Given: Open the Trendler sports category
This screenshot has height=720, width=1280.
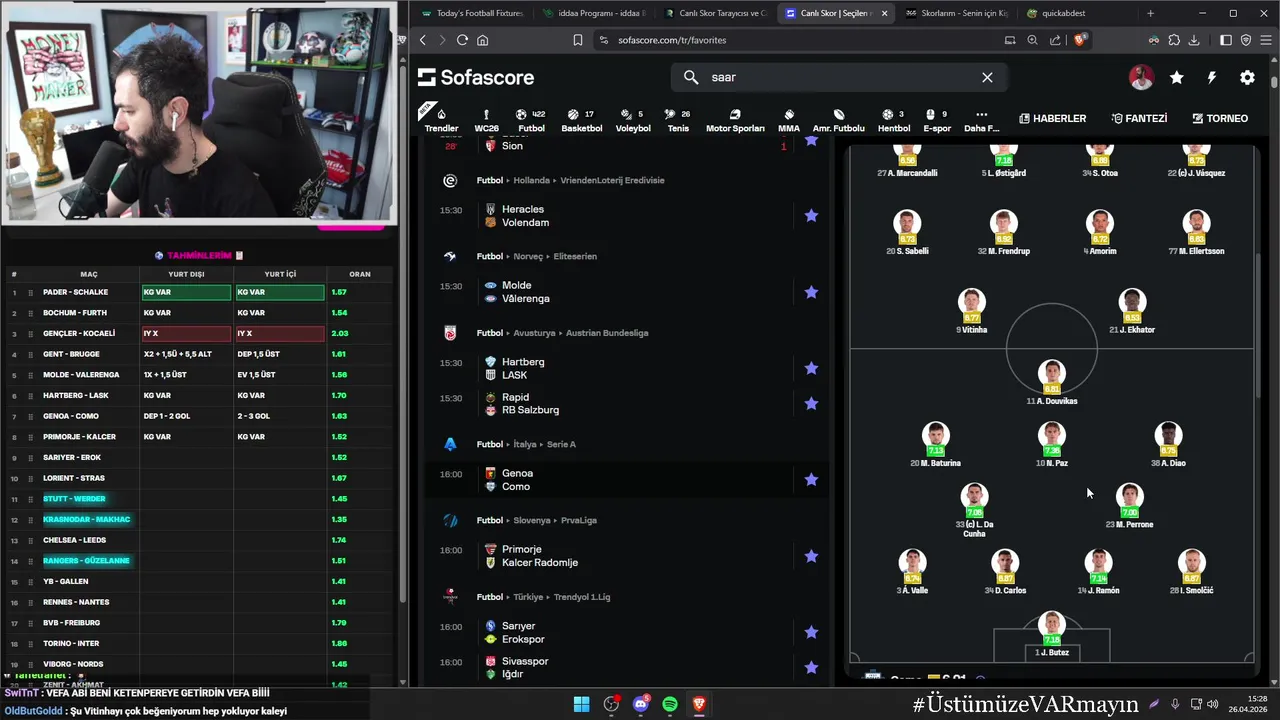Looking at the screenshot, I should 441,120.
